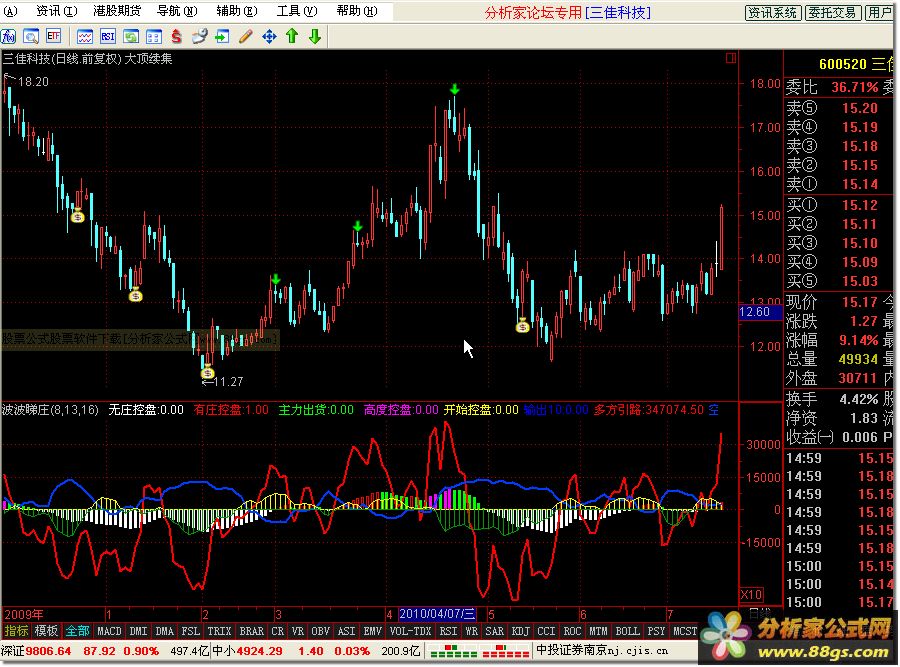900x667 pixels.
Task: Click the magnifier search window icon
Action: point(31,37)
